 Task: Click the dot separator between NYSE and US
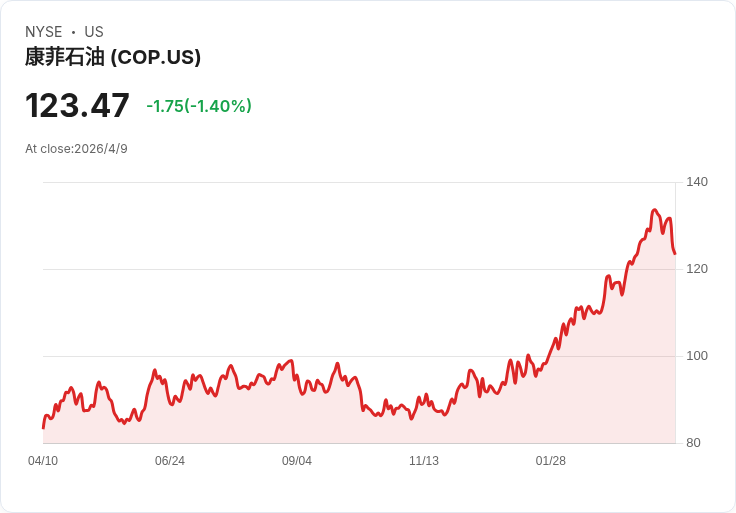pos(73,32)
